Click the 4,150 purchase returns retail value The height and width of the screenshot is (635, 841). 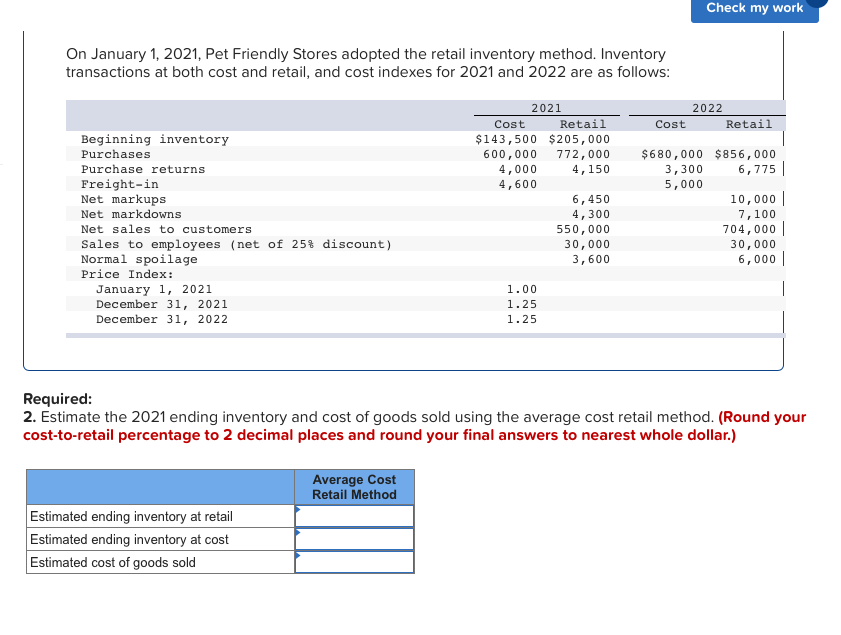point(591,169)
